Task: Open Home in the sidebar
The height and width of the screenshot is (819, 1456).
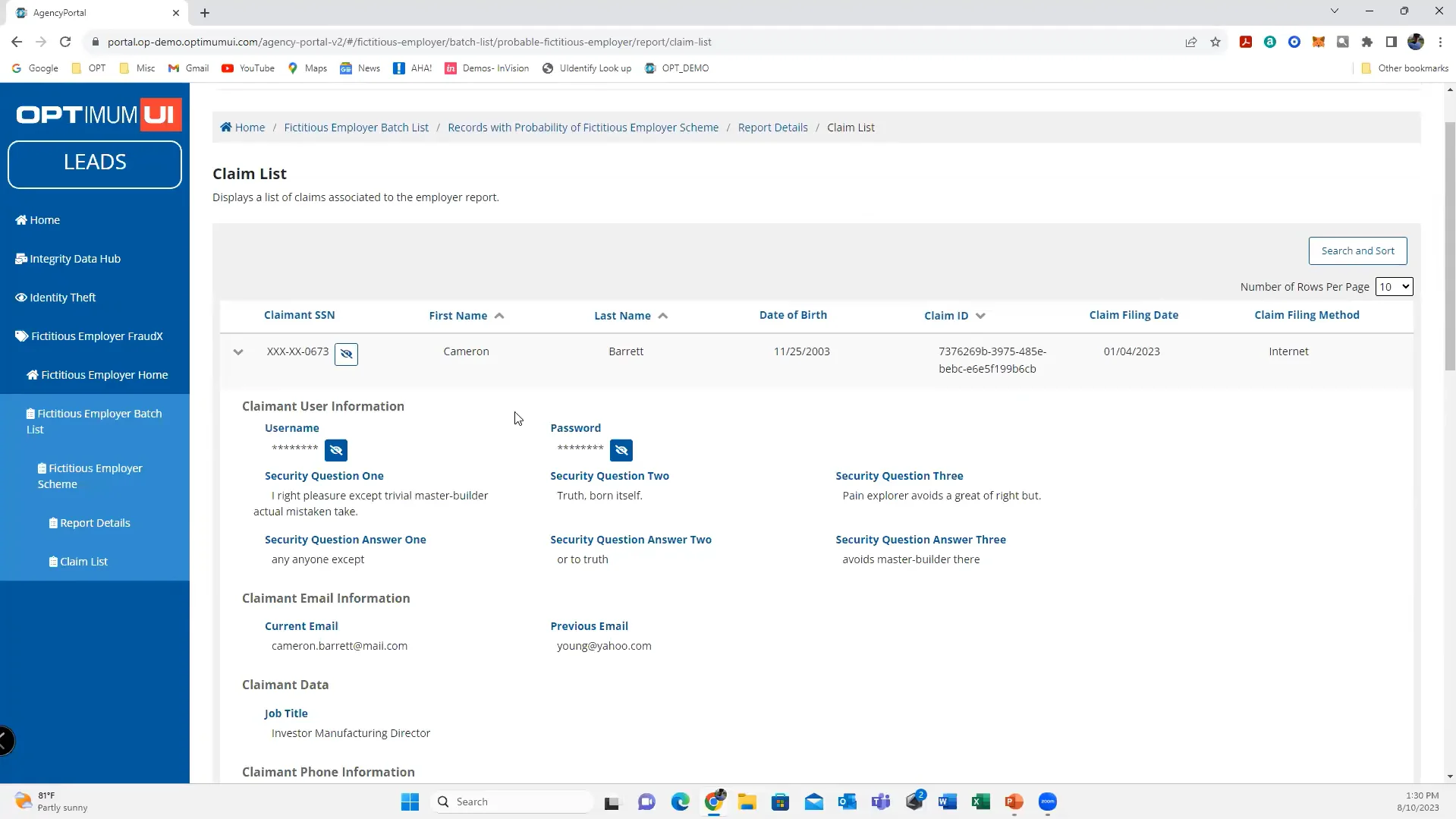Action: (38, 220)
